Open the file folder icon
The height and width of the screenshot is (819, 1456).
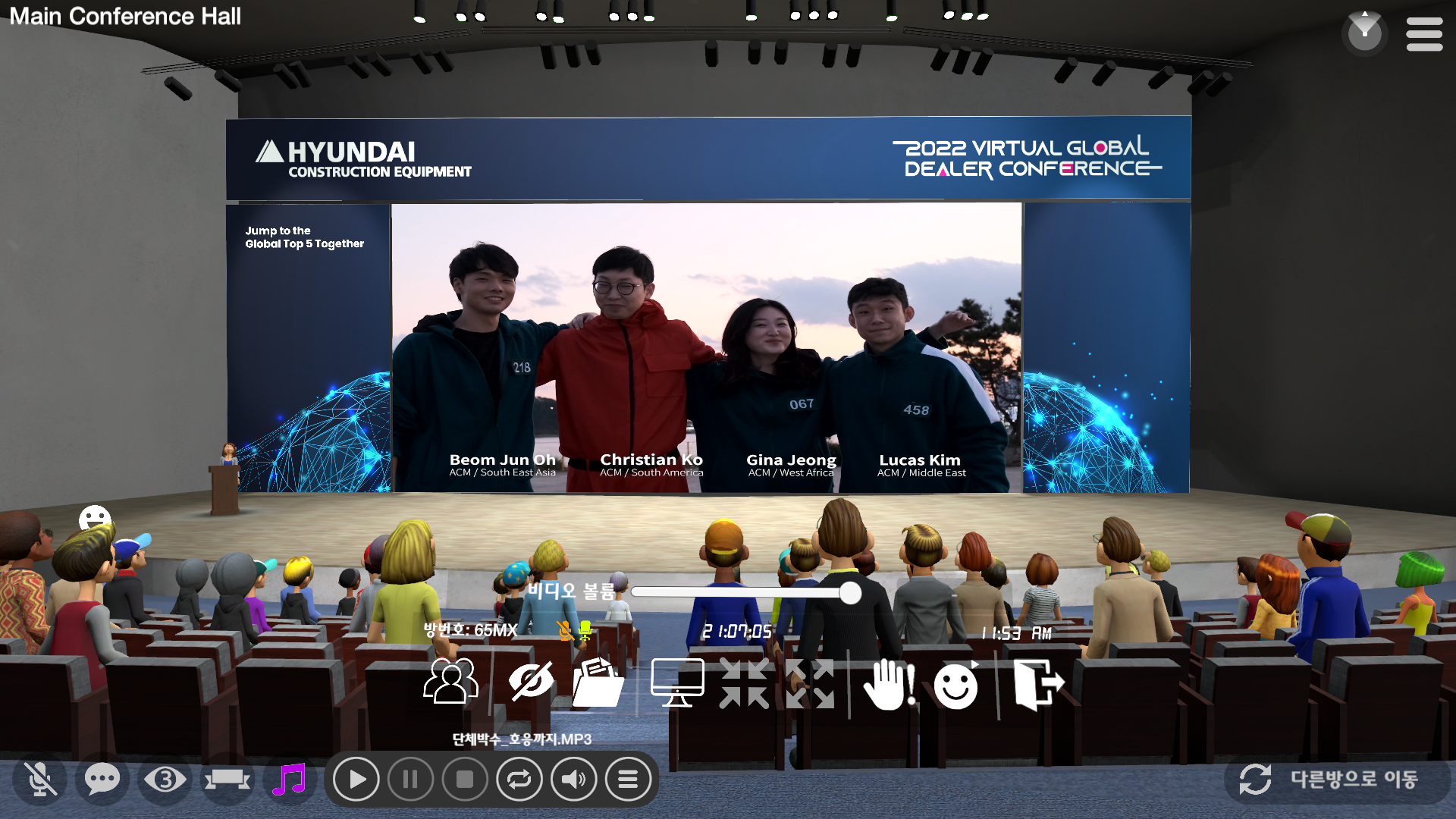tap(598, 683)
